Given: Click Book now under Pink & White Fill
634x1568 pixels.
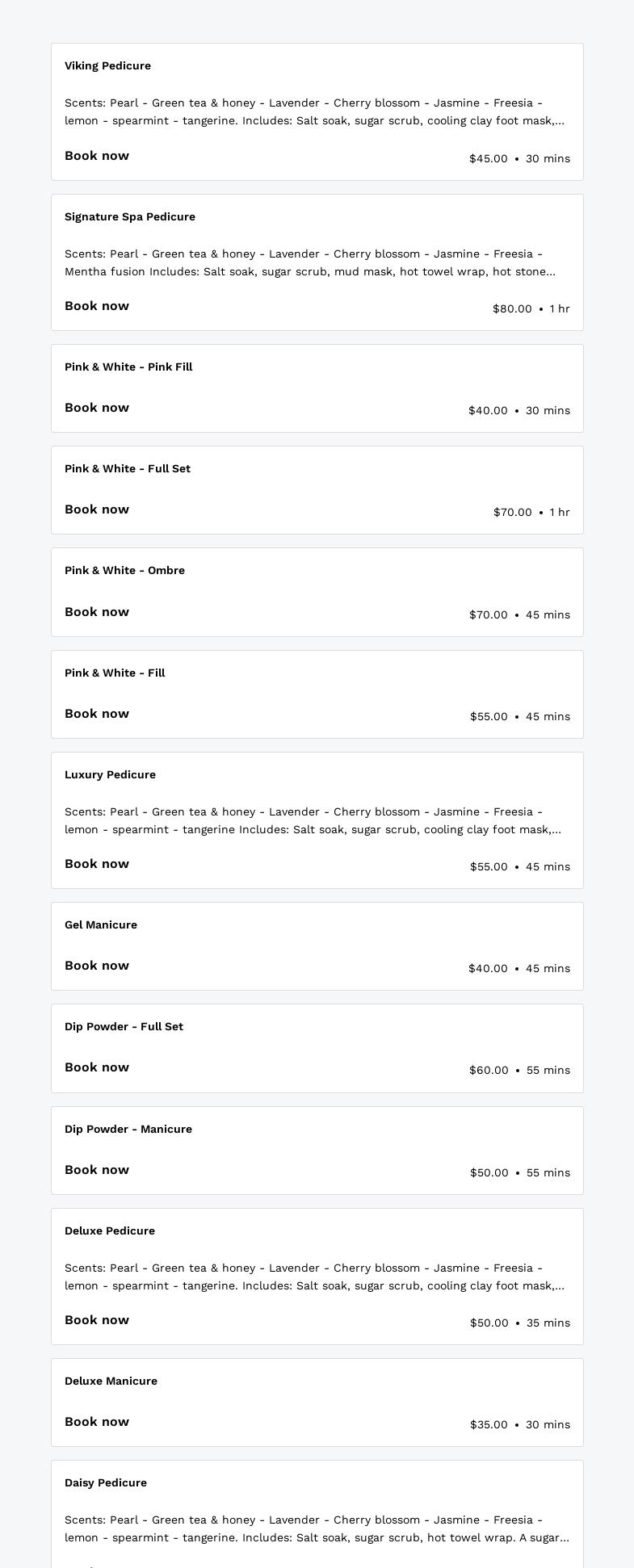Looking at the screenshot, I should tap(97, 714).
